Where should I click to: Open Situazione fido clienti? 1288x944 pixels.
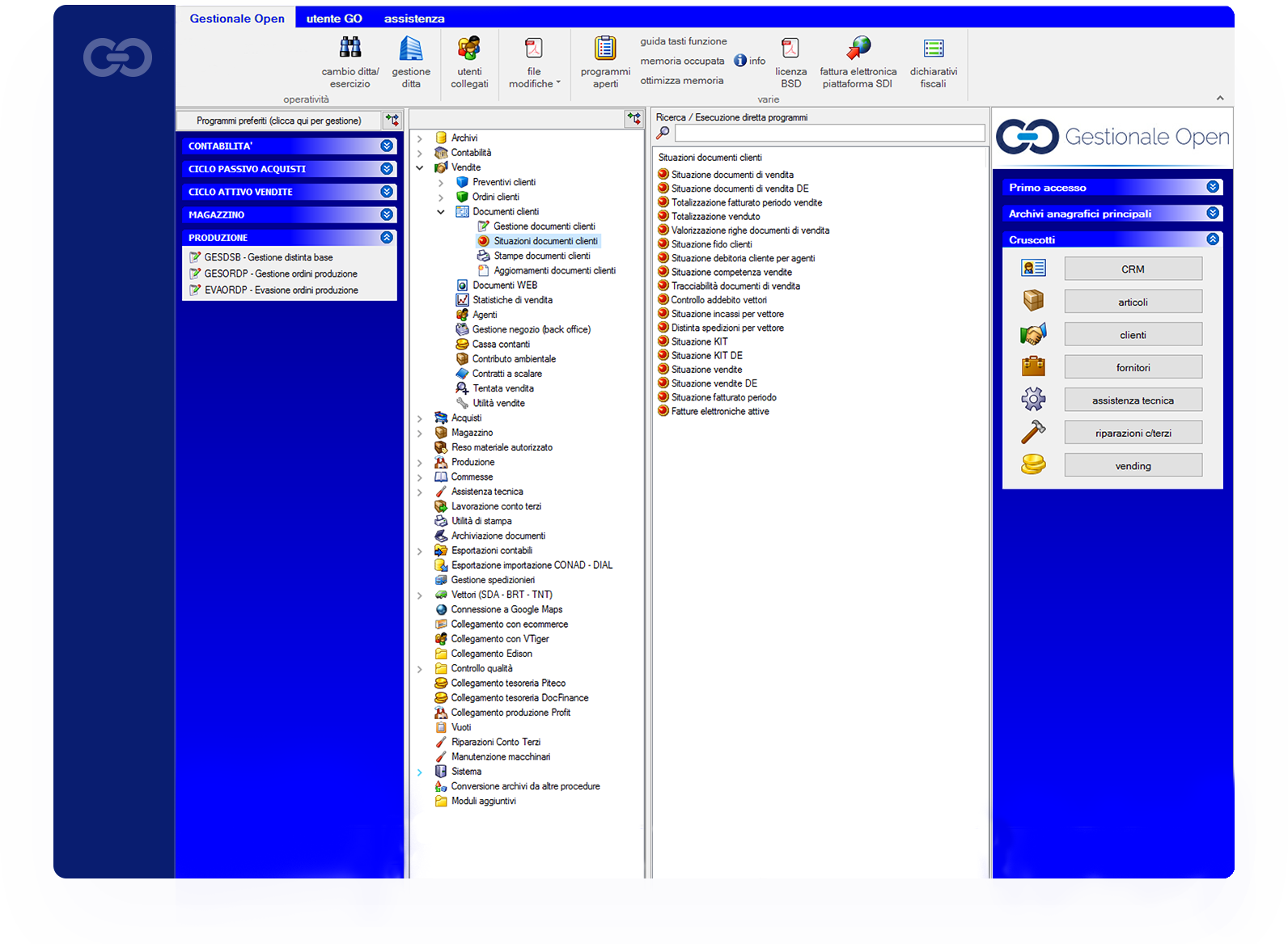[x=711, y=244]
